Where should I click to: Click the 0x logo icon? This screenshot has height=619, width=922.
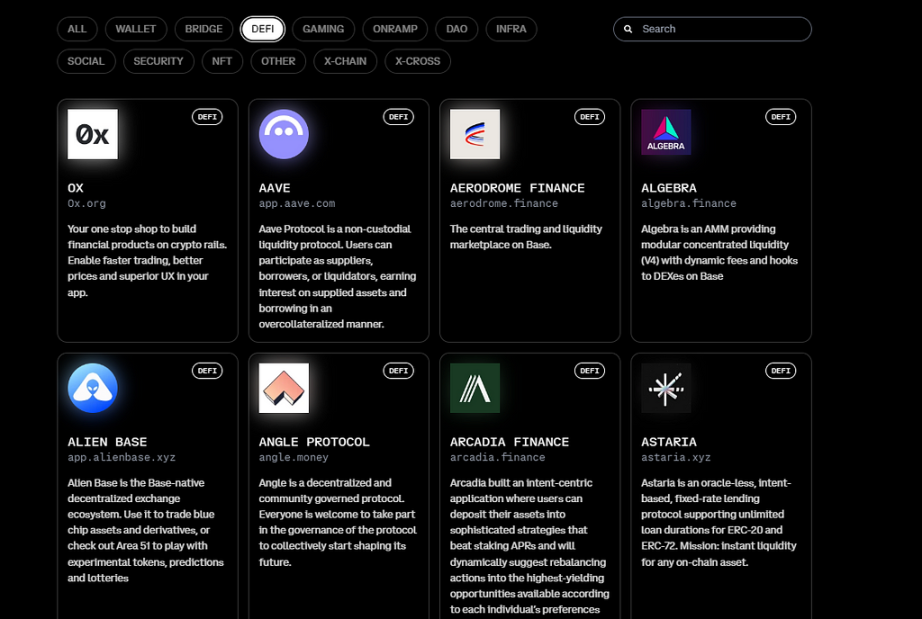(92, 134)
